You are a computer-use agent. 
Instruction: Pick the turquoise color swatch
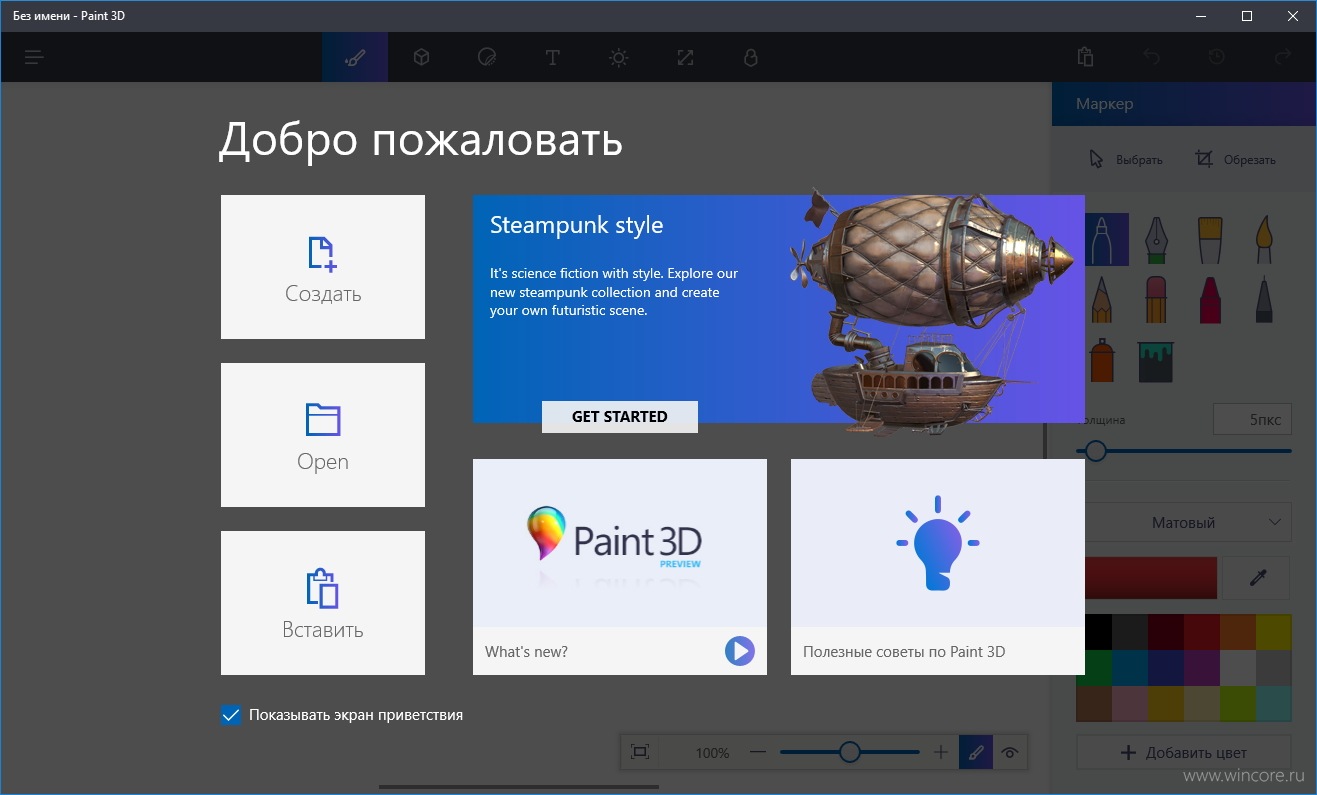pos(1274,704)
